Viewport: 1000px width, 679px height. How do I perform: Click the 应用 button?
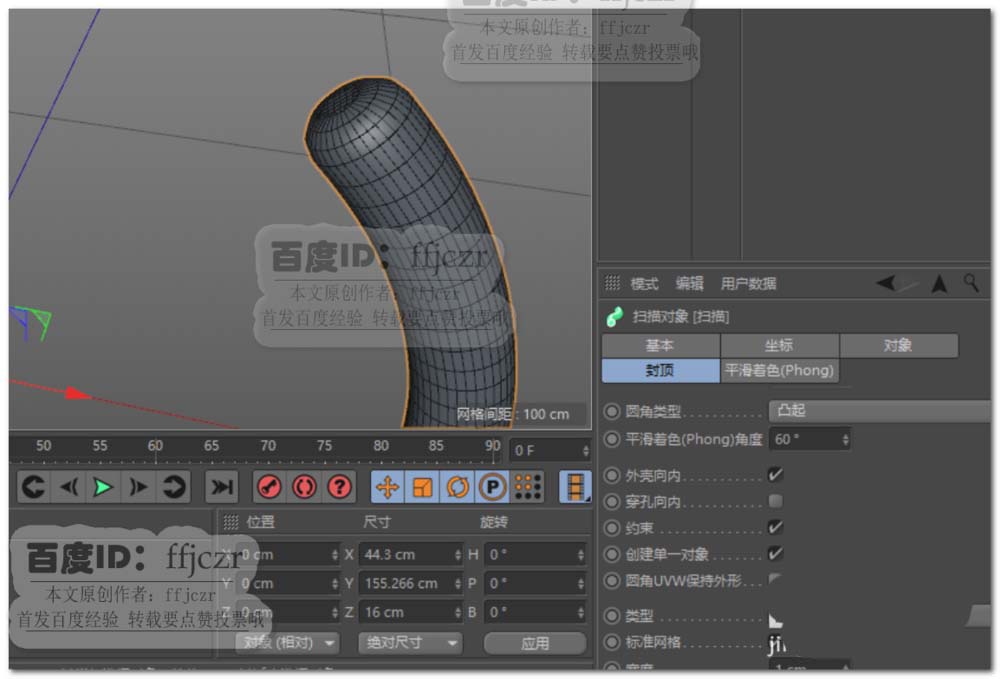tap(534, 643)
